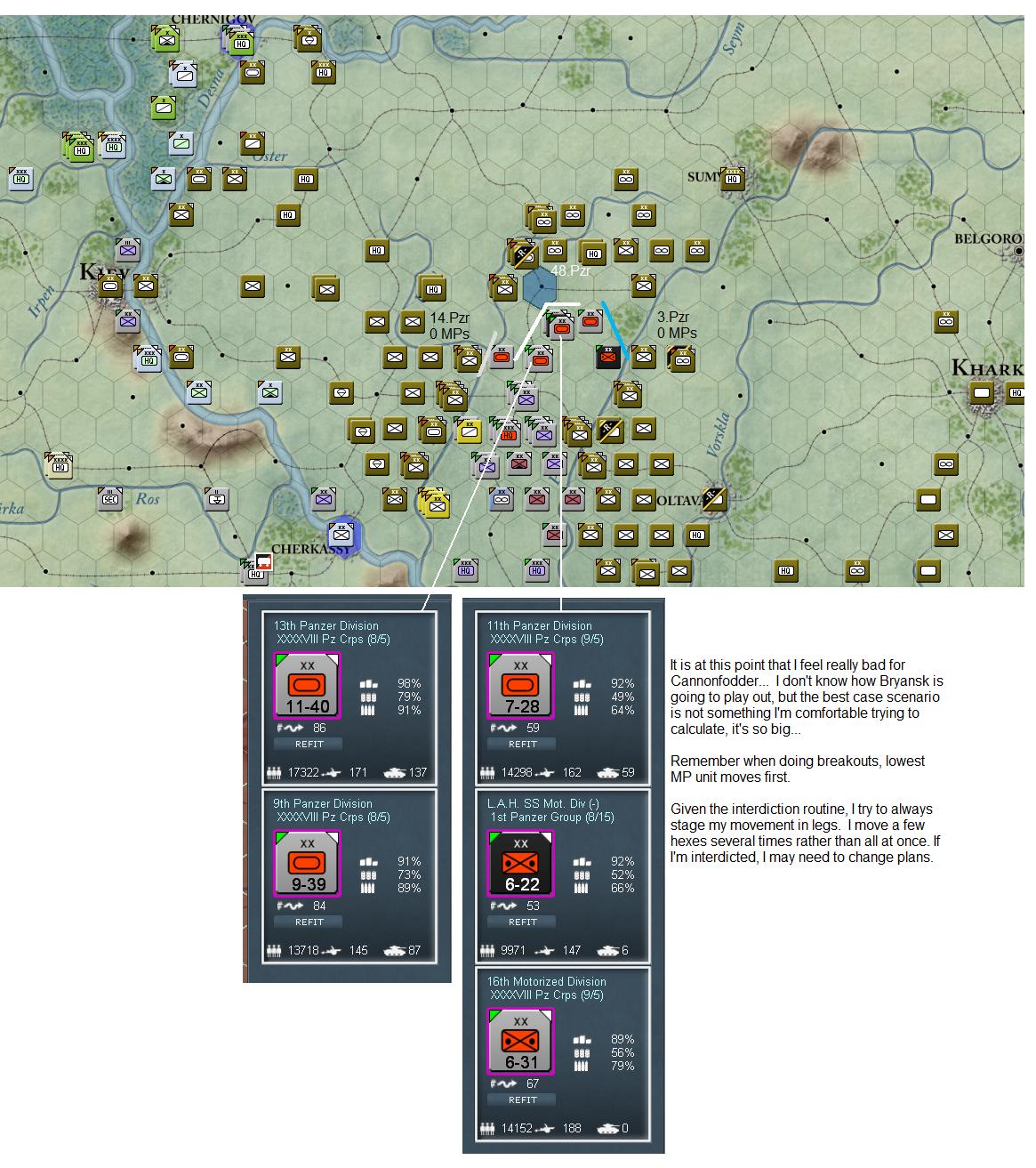The image size is (1036, 1168).
Task: Click the Seym river label
Action: tap(734, 39)
